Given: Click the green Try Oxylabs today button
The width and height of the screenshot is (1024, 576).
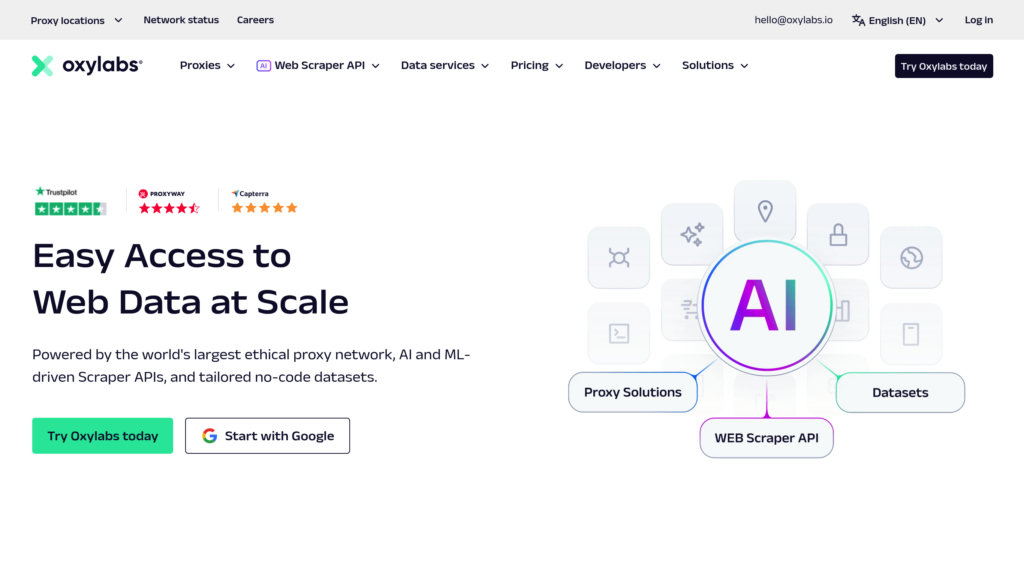Looking at the screenshot, I should point(102,436).
